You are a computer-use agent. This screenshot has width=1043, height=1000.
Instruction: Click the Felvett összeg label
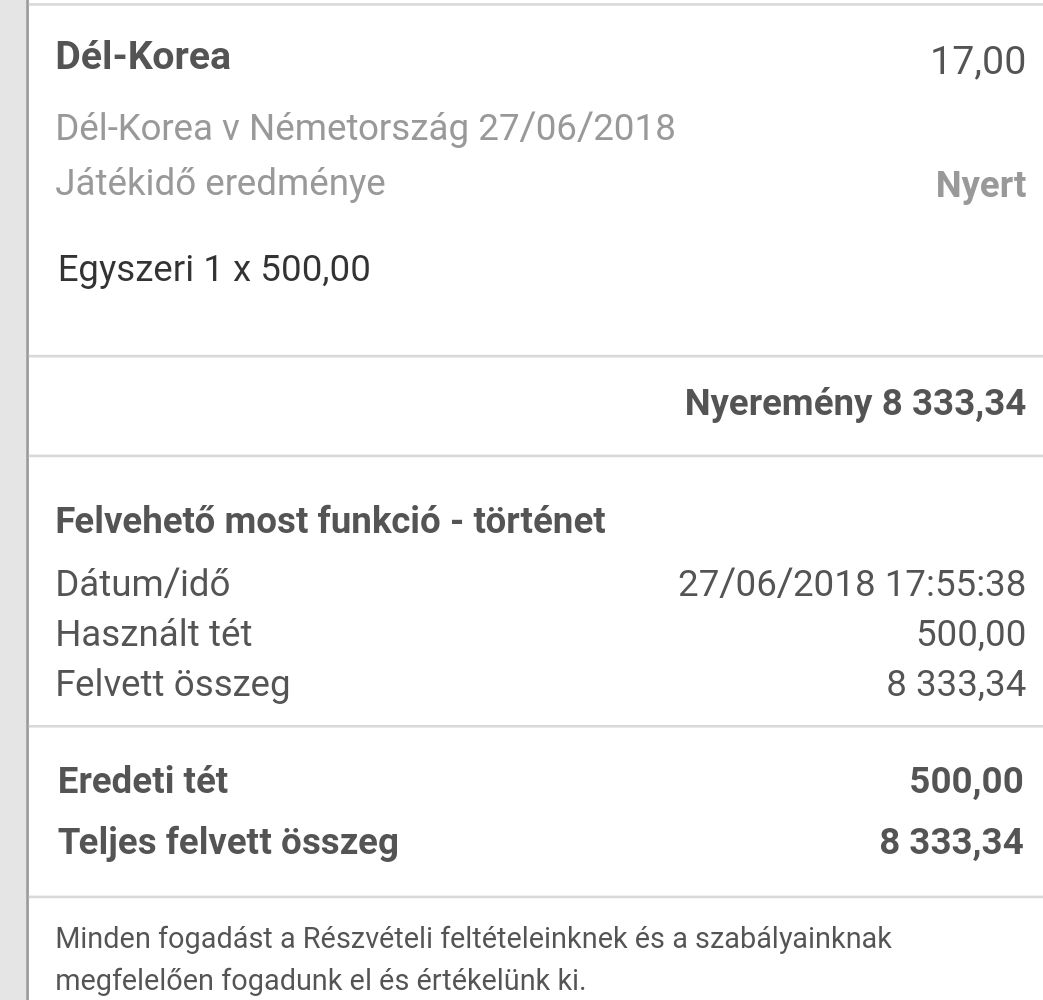coord(173,685)
